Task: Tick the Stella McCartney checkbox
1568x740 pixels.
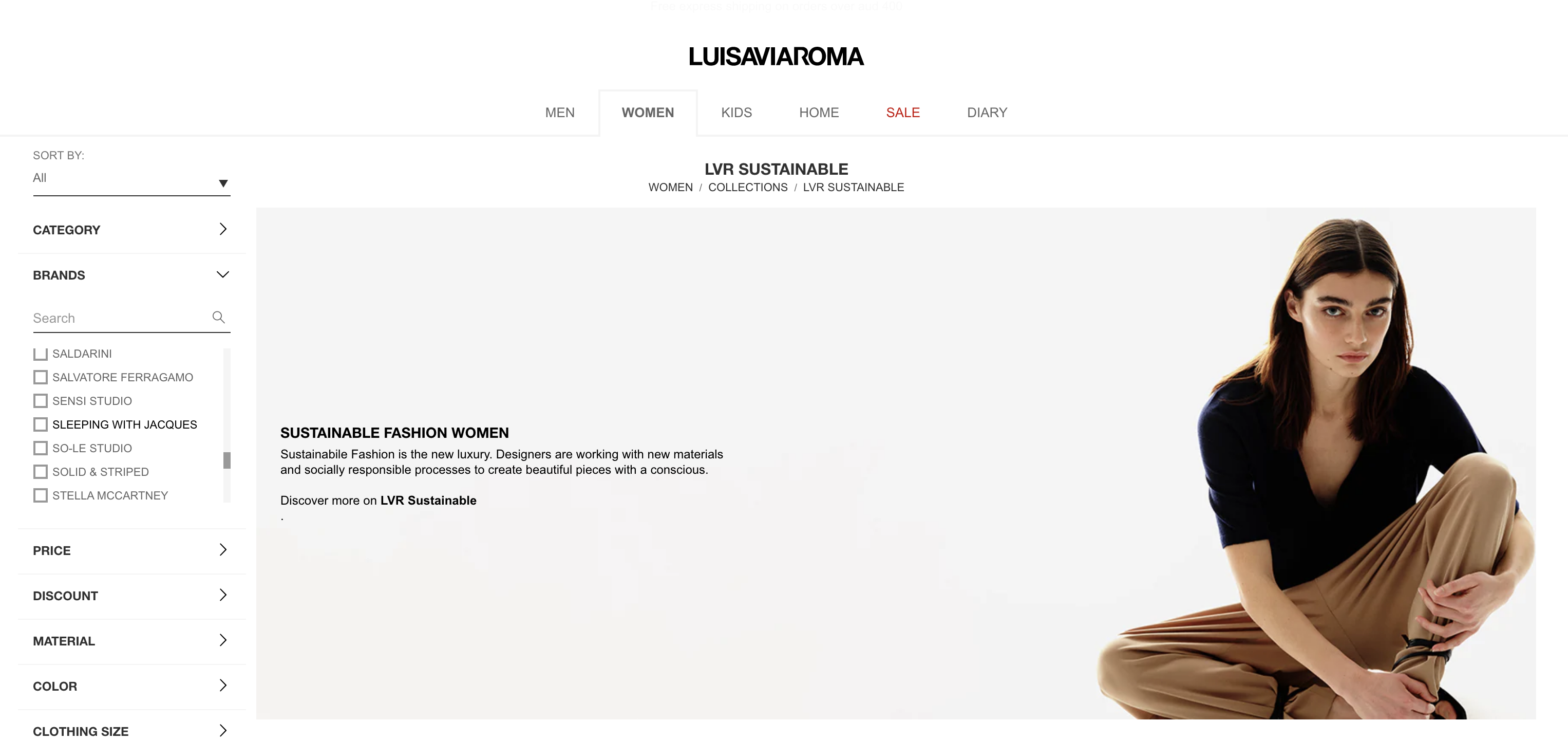Action: (x=41, y=496)
